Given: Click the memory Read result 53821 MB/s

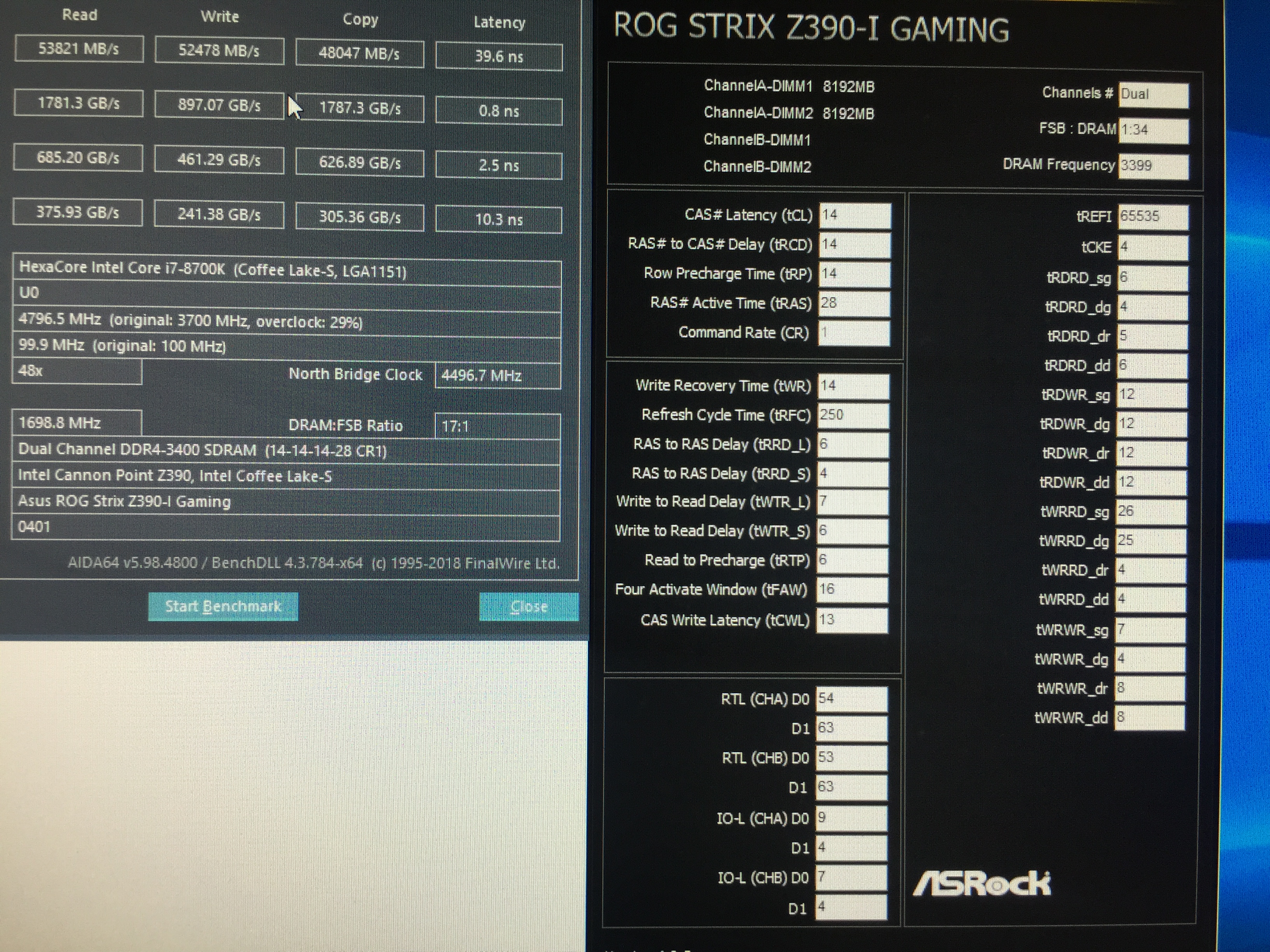Looking at the screenshot, I should (79, 49).
